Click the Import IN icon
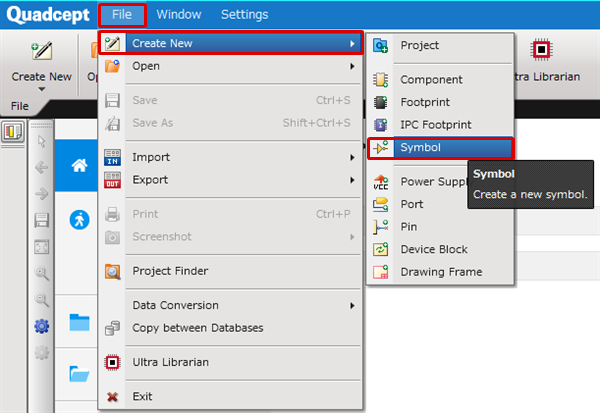 click(112, 157)
